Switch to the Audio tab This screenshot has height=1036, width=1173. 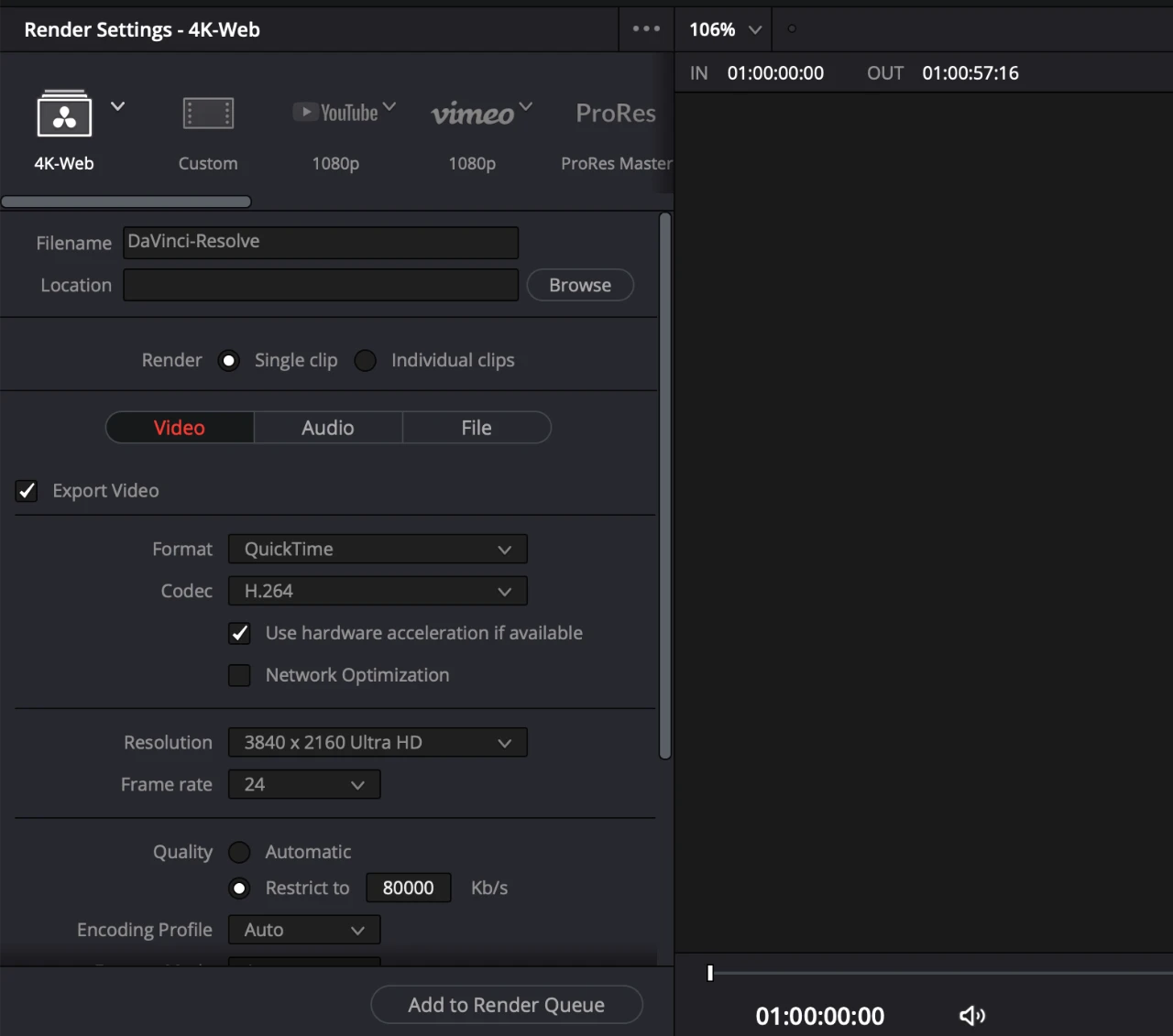click(327, 427)
